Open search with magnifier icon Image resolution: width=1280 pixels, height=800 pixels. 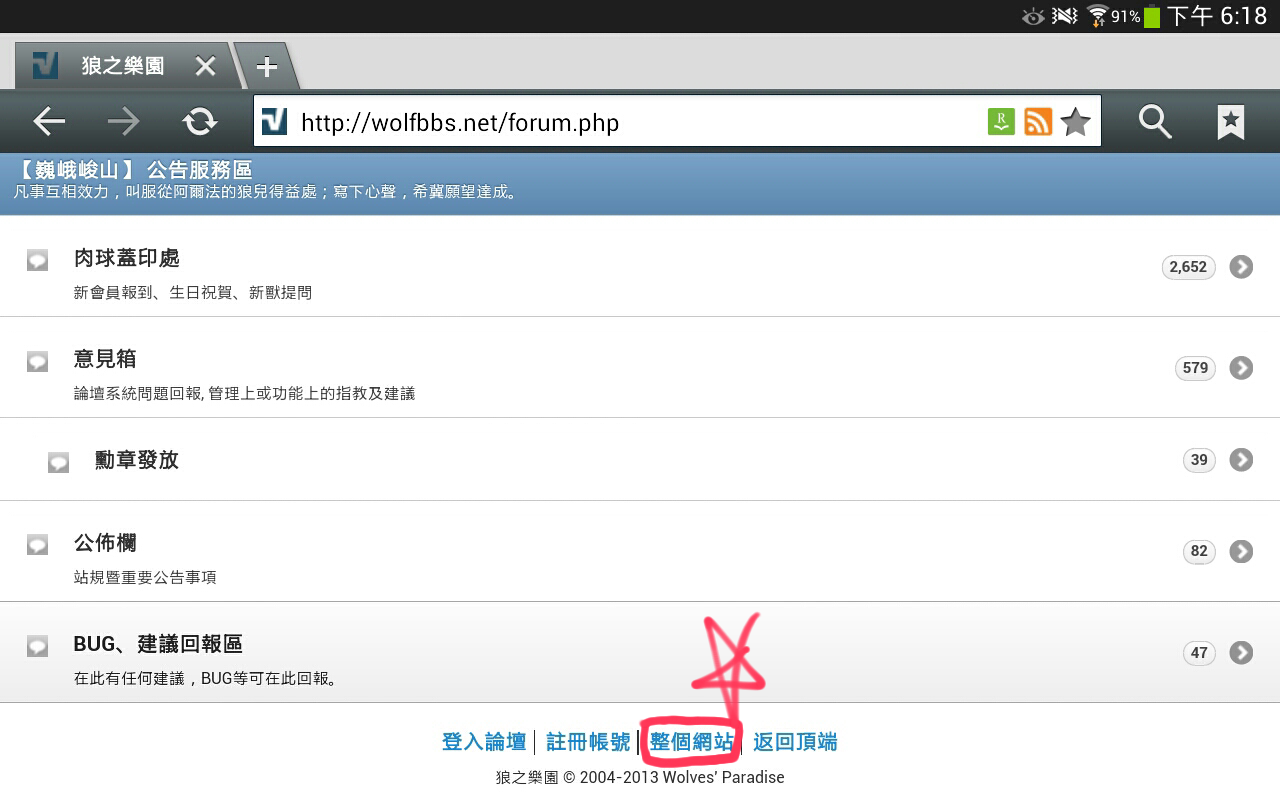(x=1155, y=122)
